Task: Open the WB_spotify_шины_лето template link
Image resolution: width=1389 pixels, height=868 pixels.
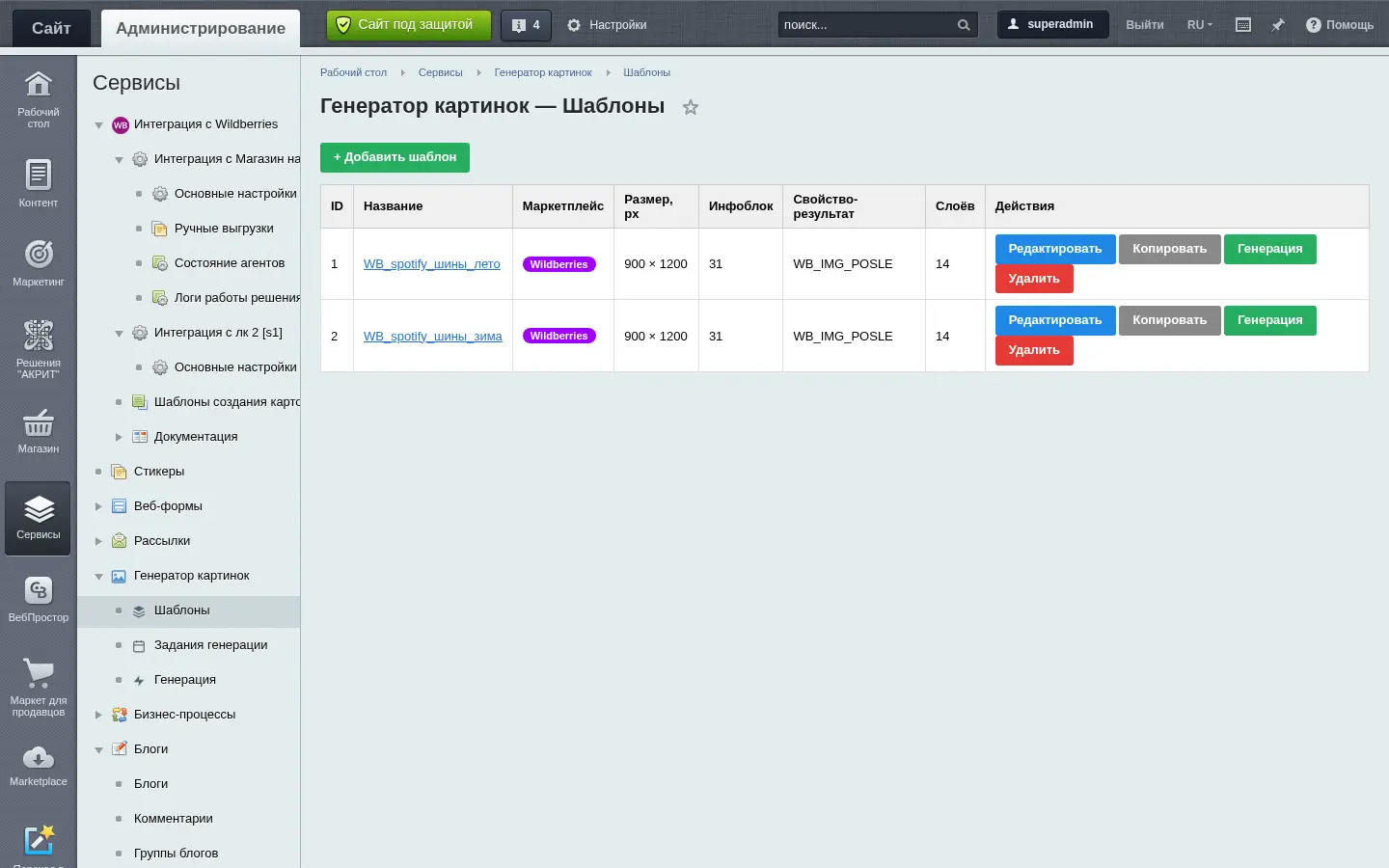Action: pyautogui.click(x=432, y=264)
